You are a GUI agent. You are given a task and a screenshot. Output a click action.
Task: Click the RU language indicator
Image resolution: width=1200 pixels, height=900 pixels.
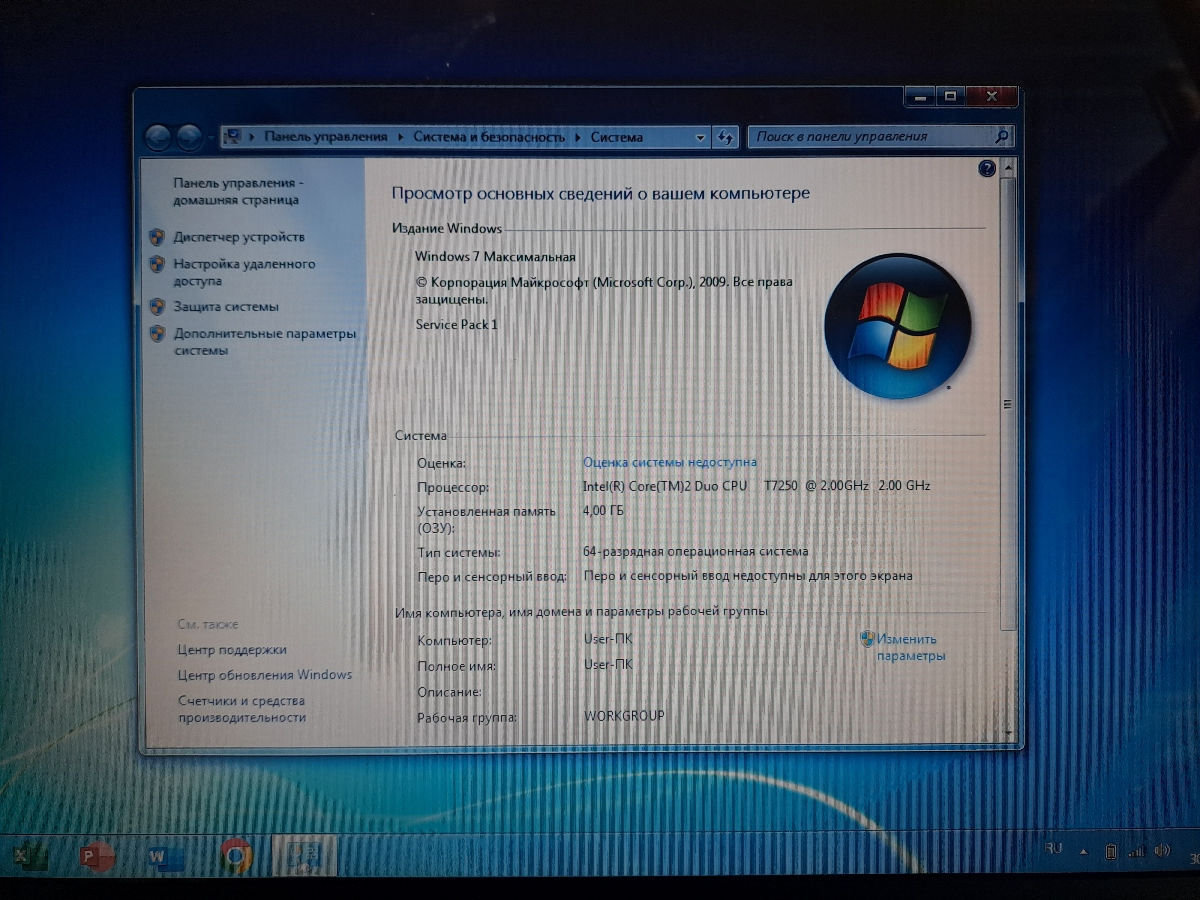point(1052,848)
